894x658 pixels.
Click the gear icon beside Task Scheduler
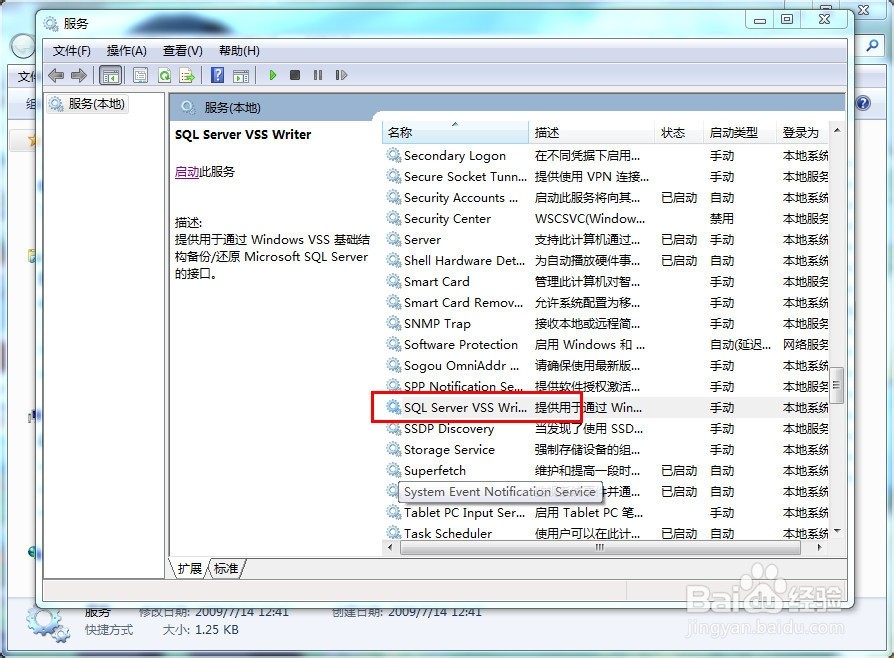393,533
